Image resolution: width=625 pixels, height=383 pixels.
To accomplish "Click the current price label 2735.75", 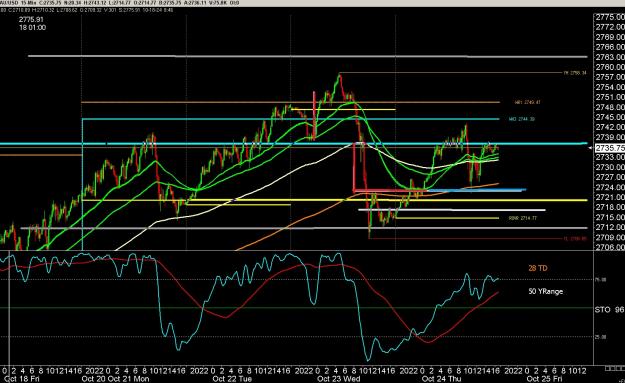I will pyautogui.click(x=610, y=148).
